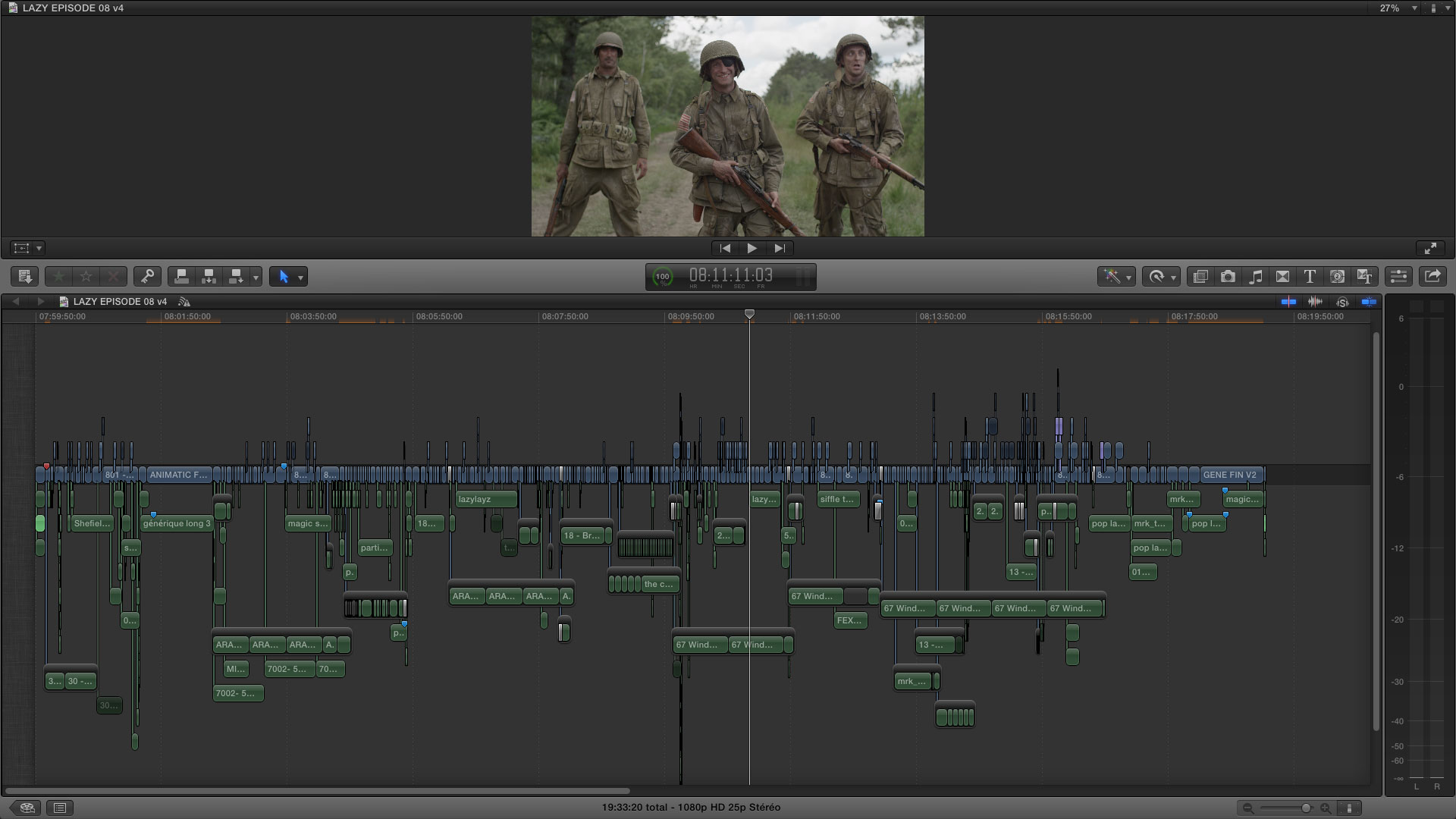Image resolution: width=1456 pixels, height=819 pixels.
Task: Open the titles browser T icon
Action: (x=1310, y=277)
